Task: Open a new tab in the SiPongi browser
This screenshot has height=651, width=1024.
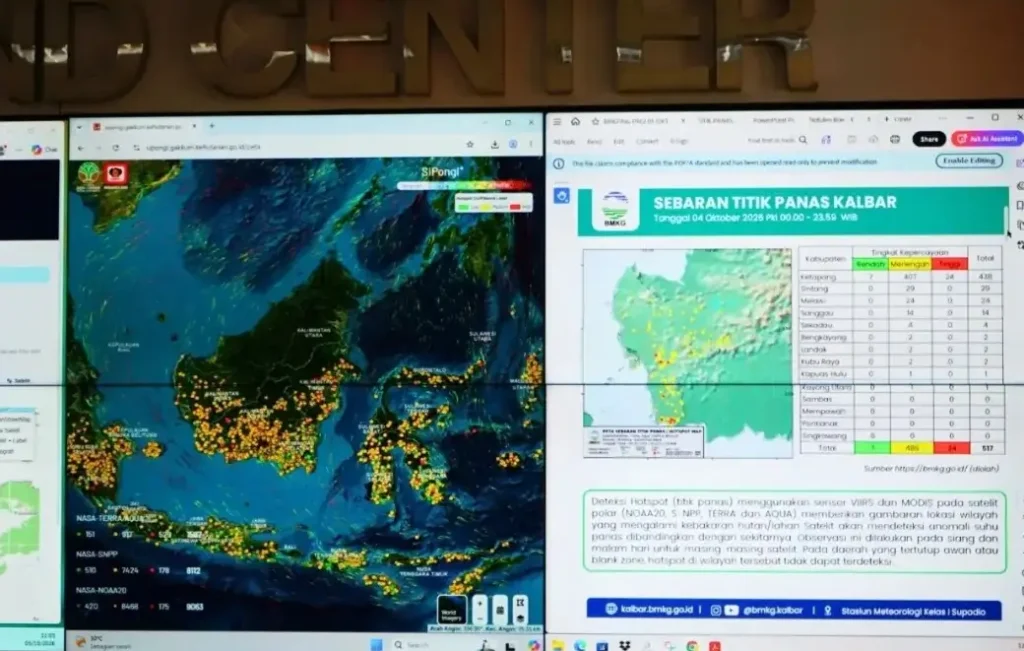Action: pos(212,126)
